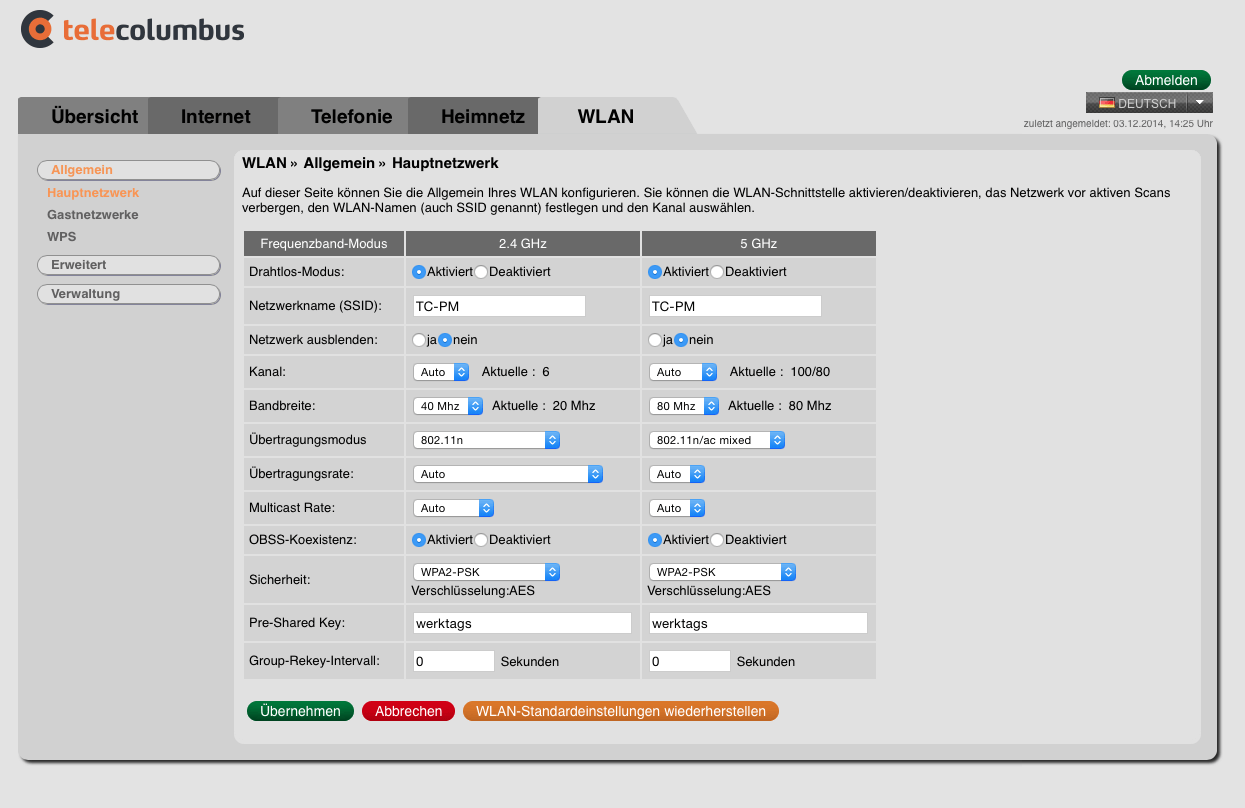This screenshot has height=808, width=1245.
Task: Go to the Übersicht tab
Action: coord(94,116)
